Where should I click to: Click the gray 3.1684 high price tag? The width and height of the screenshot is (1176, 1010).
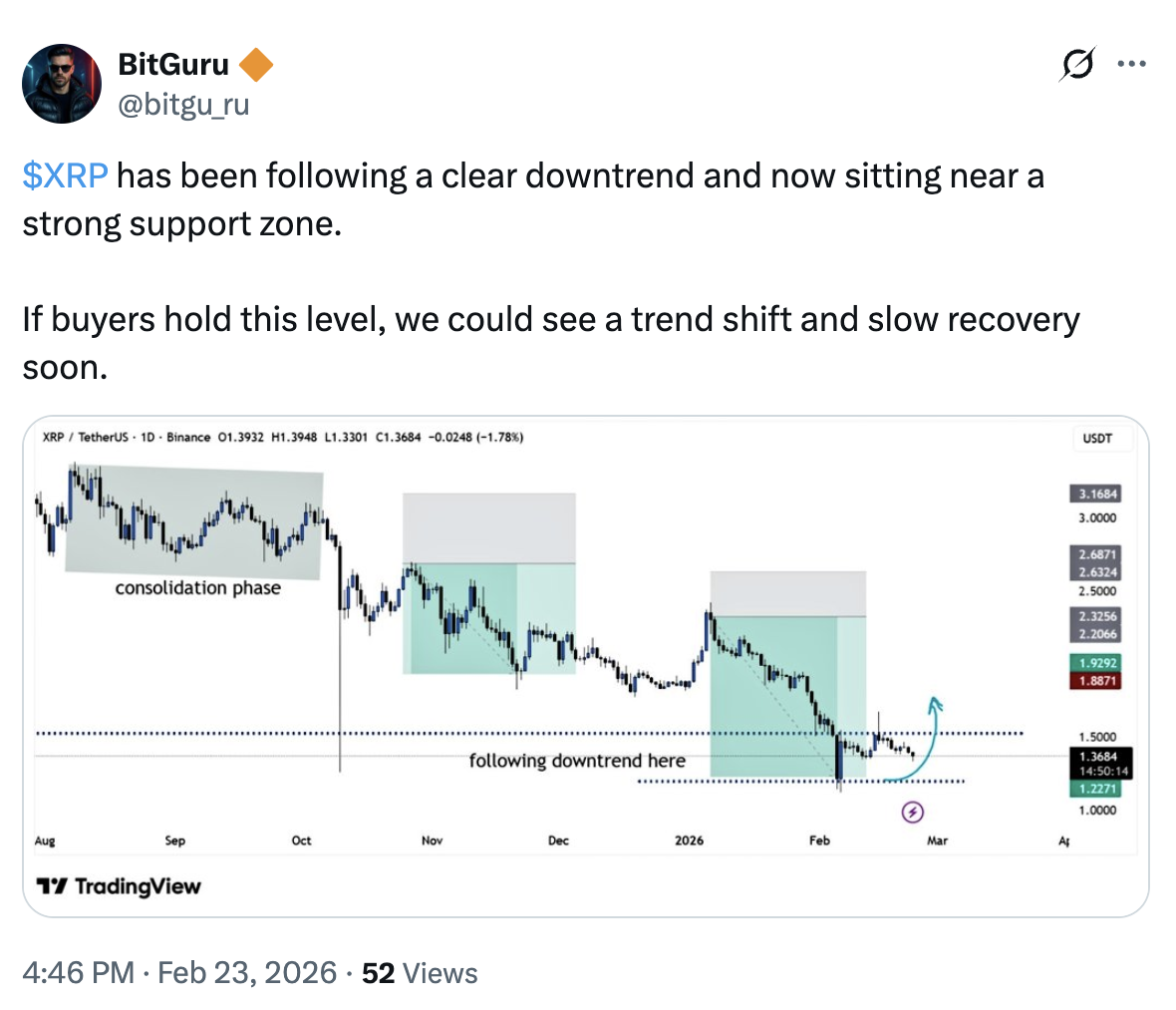(x=1093, y=492)
